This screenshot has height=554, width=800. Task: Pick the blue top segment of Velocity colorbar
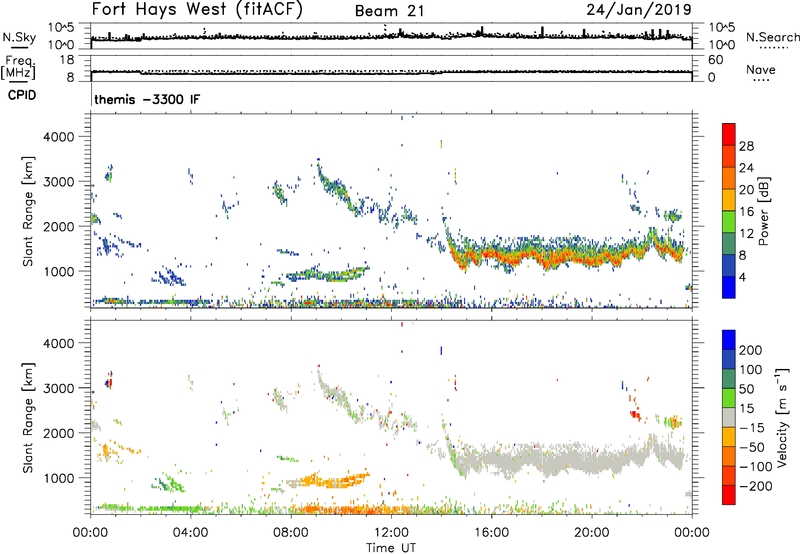click(729, 340)
